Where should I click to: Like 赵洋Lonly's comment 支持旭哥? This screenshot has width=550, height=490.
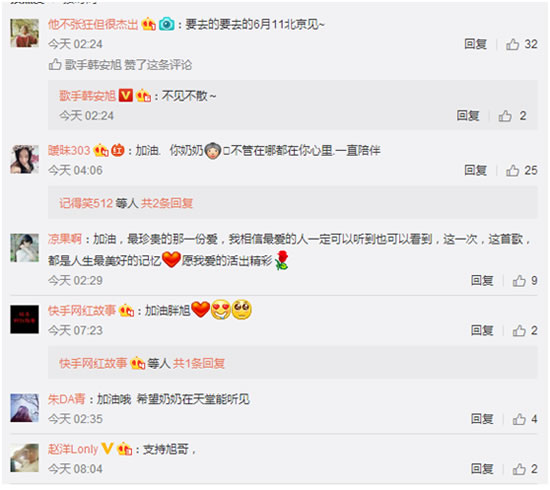point(525,469)
